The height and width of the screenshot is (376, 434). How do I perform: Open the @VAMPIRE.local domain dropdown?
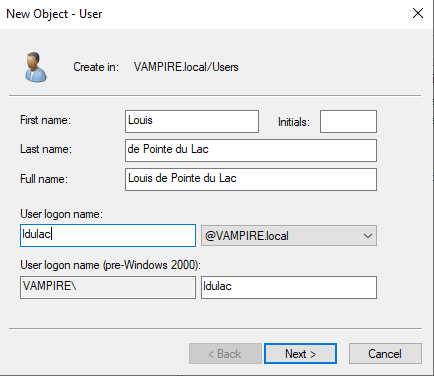click(x=289, y=236)
